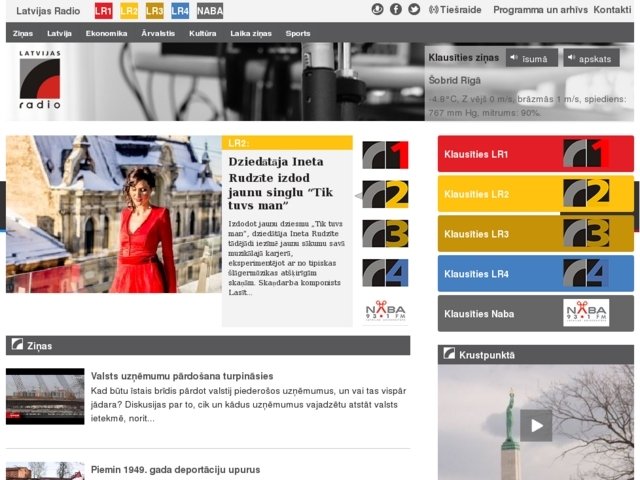Viewport: 640px width, 480px height.
Task: Select the LR2 logo beside the carousel
Action: [x=385, y=194]
